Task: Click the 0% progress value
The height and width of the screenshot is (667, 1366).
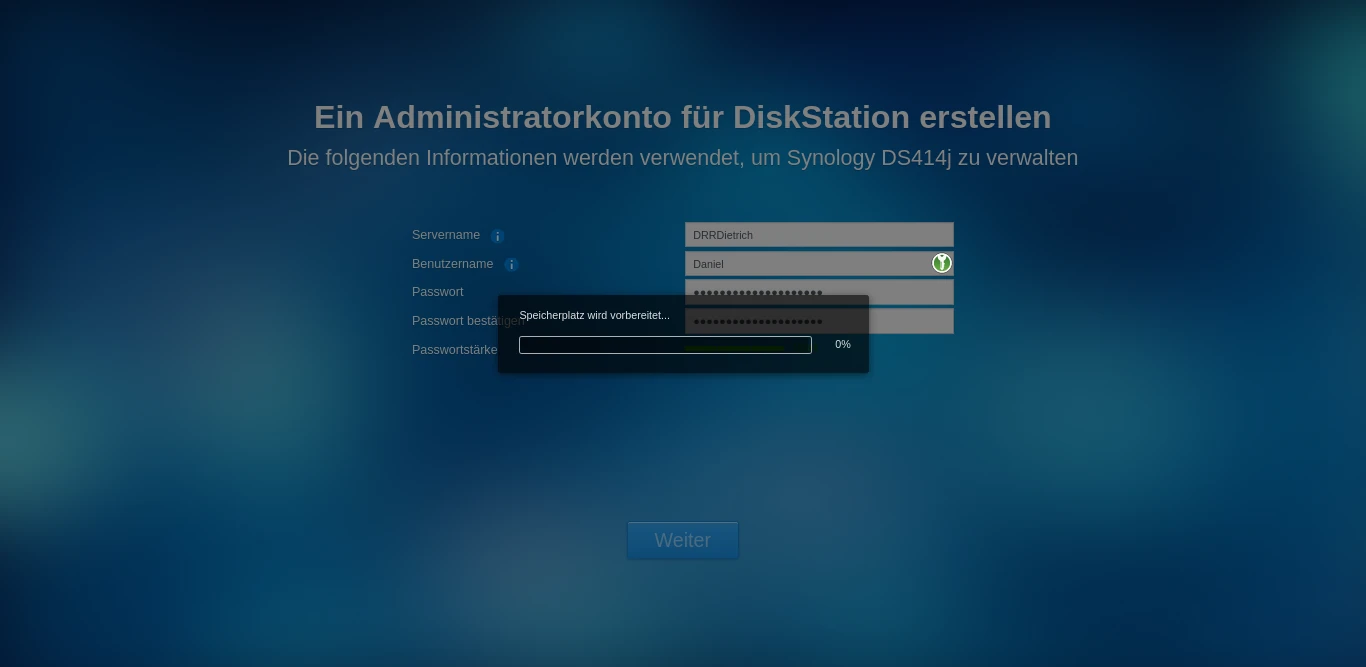Action: click(843, 344)
